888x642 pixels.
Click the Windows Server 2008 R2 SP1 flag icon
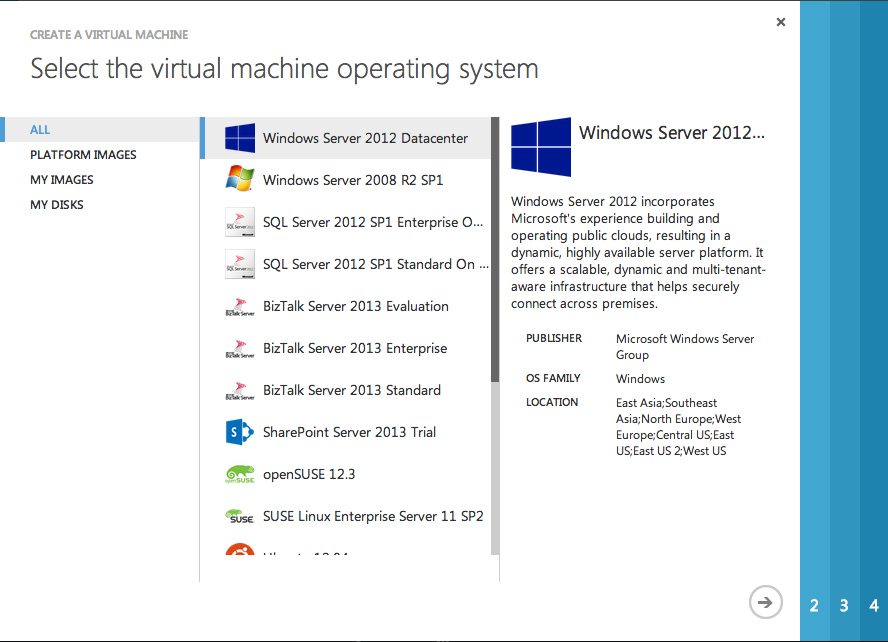[x=240, y=179]
